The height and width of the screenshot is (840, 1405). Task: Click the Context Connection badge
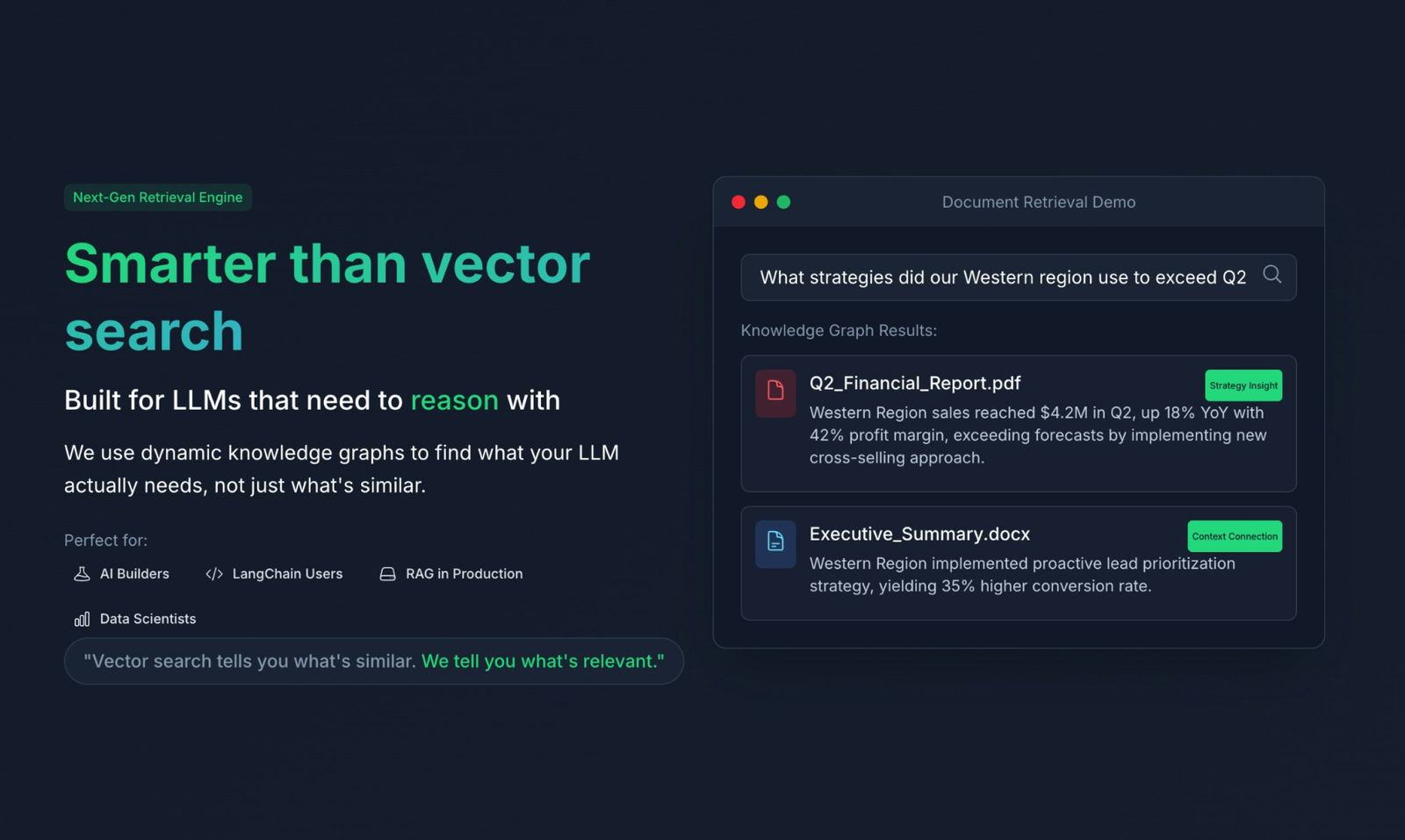coord(1235,536)
